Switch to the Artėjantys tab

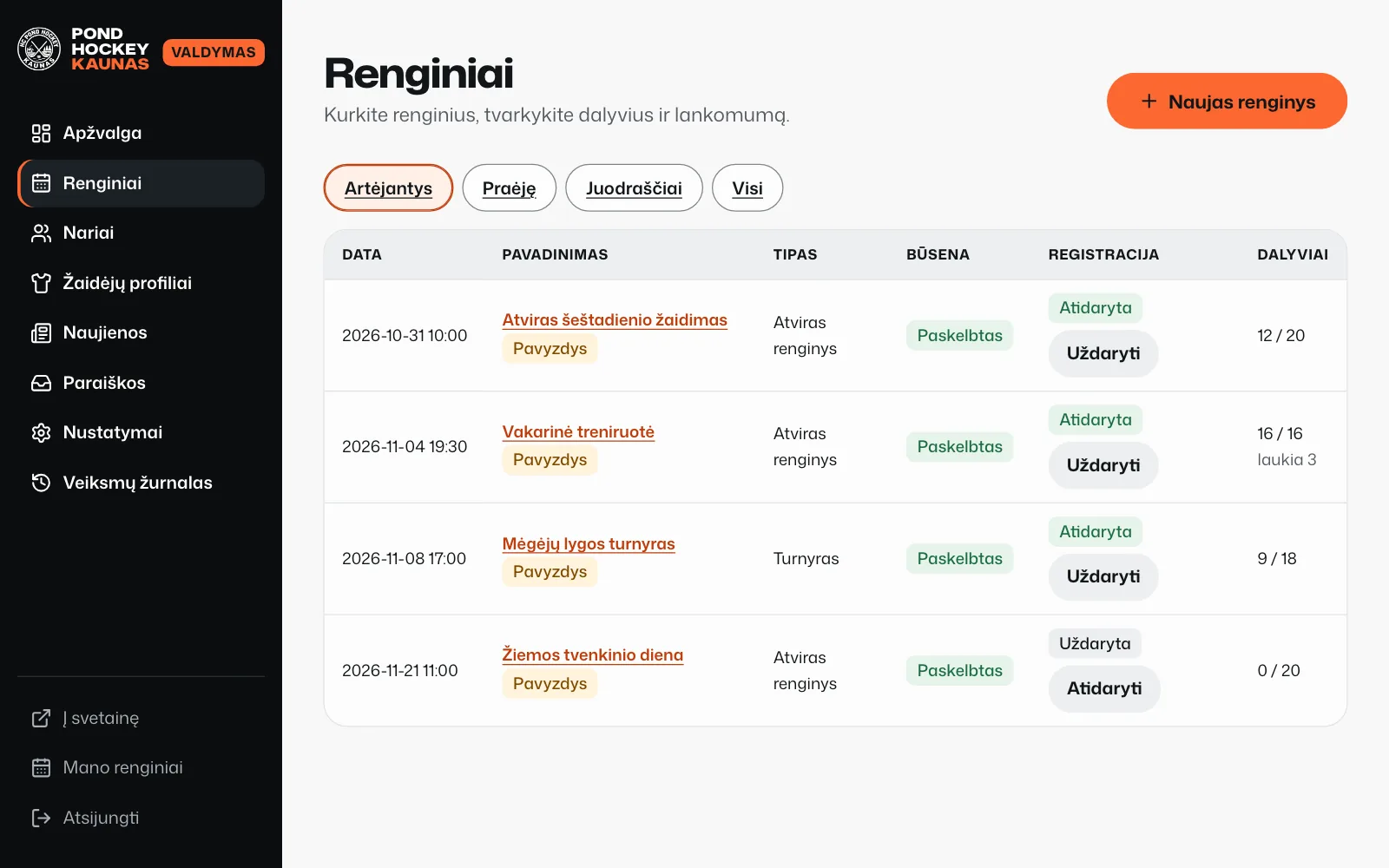click(x=388, y=187)
